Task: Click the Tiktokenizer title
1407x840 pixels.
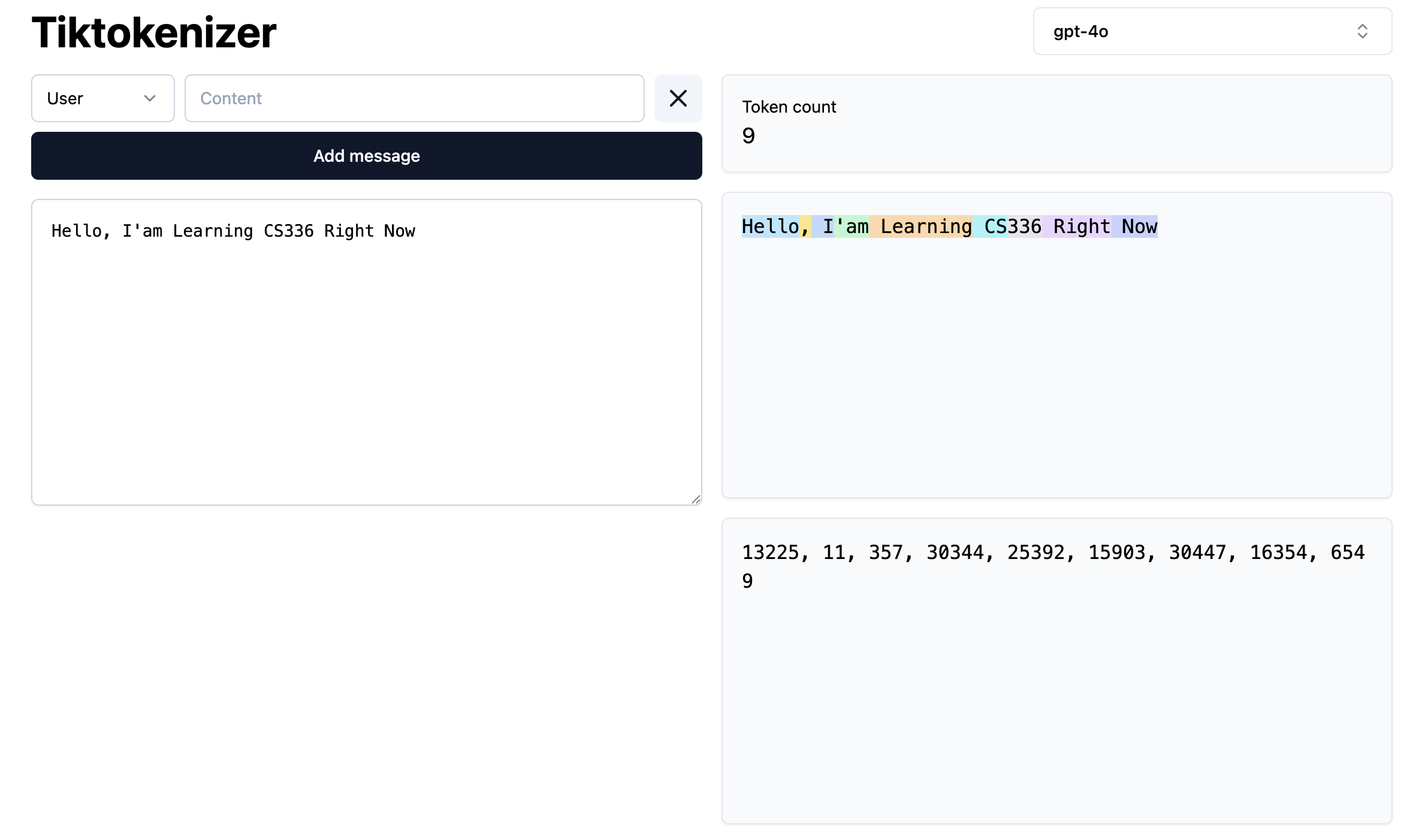Action: (x=154, y=32)
